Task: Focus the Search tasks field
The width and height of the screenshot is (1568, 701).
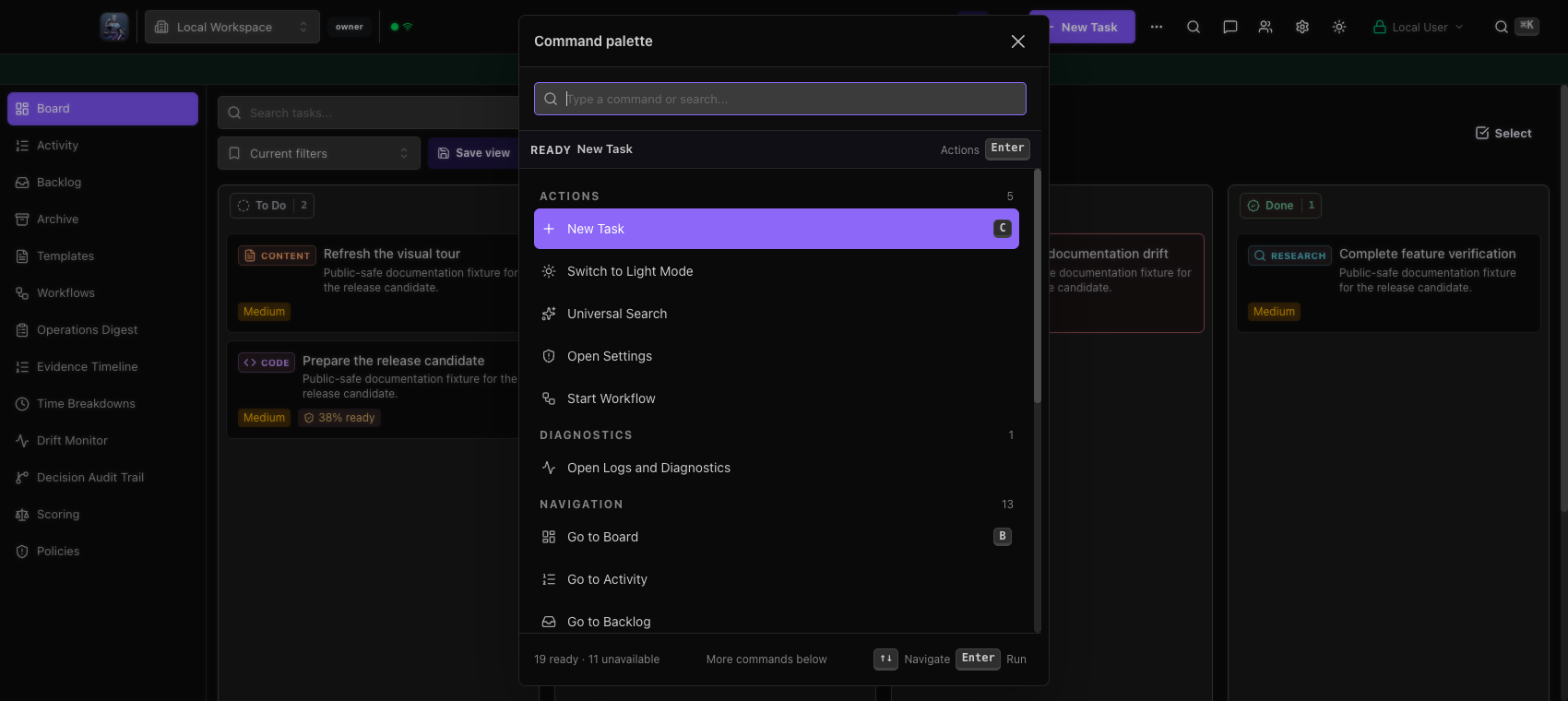Action: click(x=369, y=113)
